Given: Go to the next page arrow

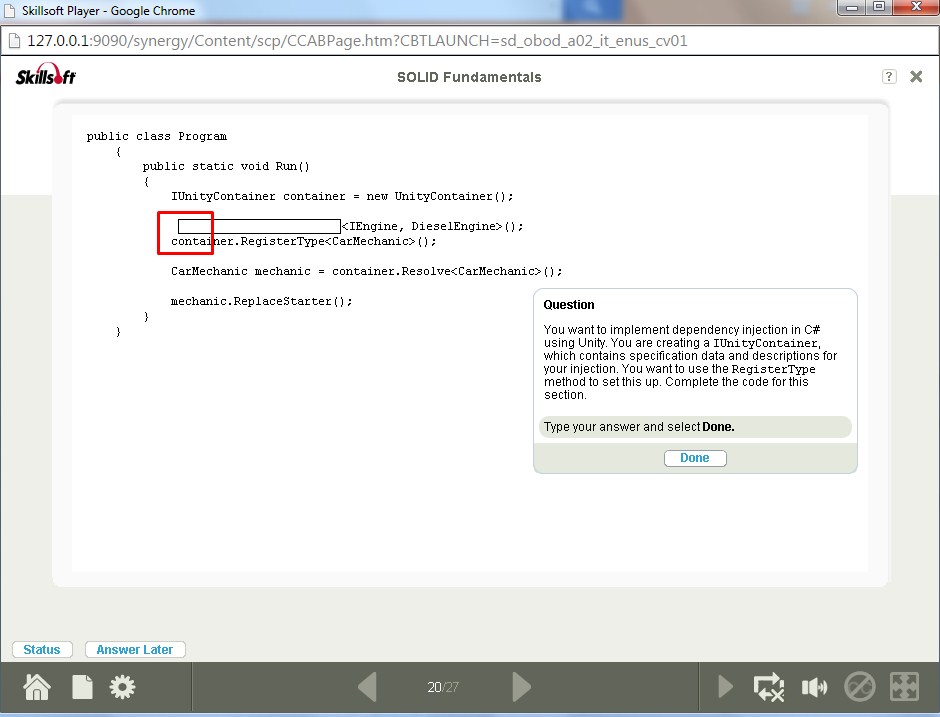Looking at the screenshot, I should tap(522, 687).
